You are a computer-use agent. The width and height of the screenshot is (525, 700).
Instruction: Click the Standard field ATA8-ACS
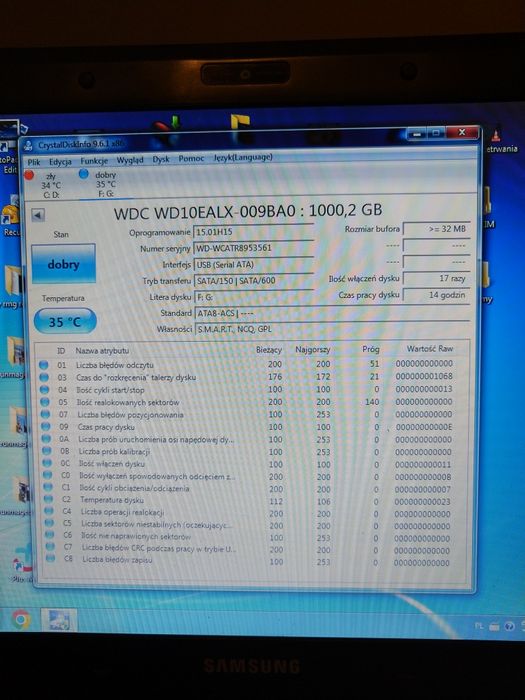[x=332, y=313]
